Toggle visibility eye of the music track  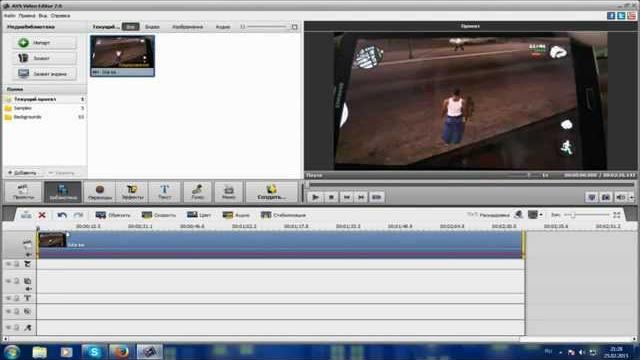(8, 311)
